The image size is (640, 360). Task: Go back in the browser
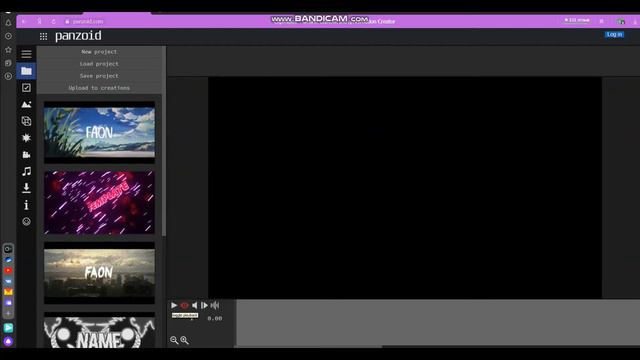click(24, 21)
